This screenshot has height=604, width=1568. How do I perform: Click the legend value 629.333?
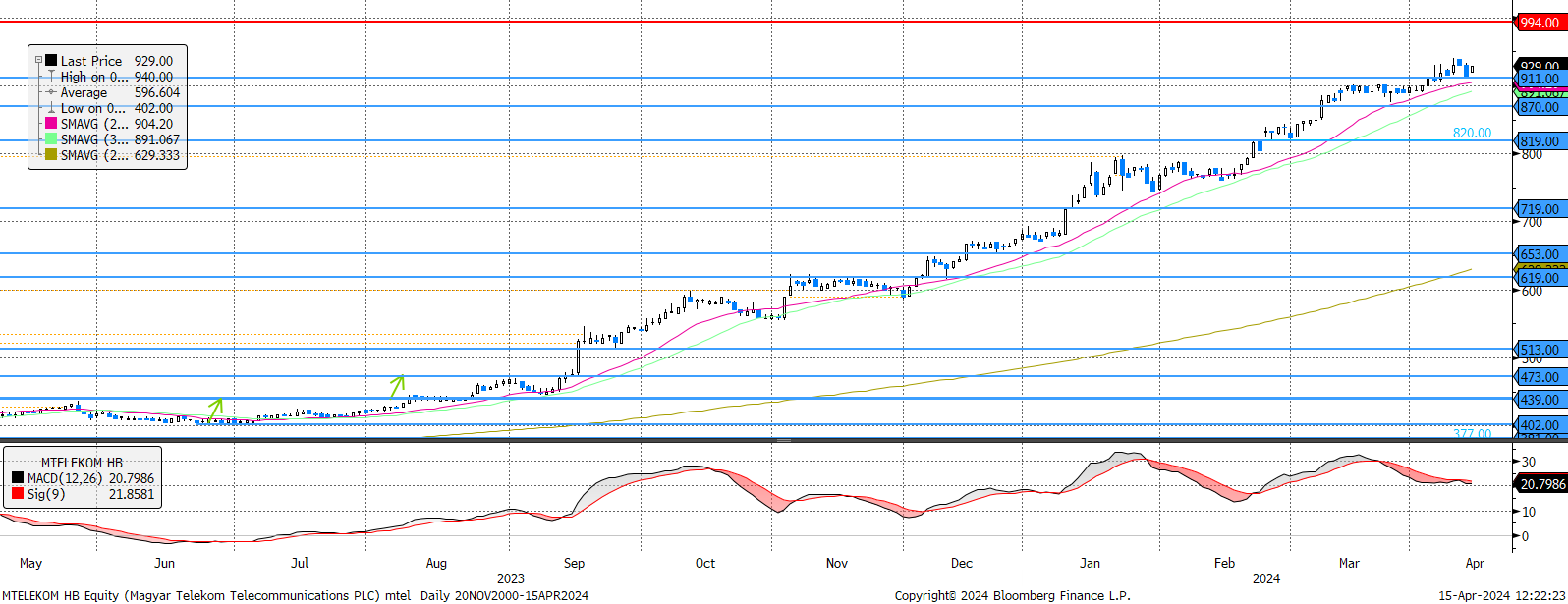pyautogui.click(x=157, y=155)
